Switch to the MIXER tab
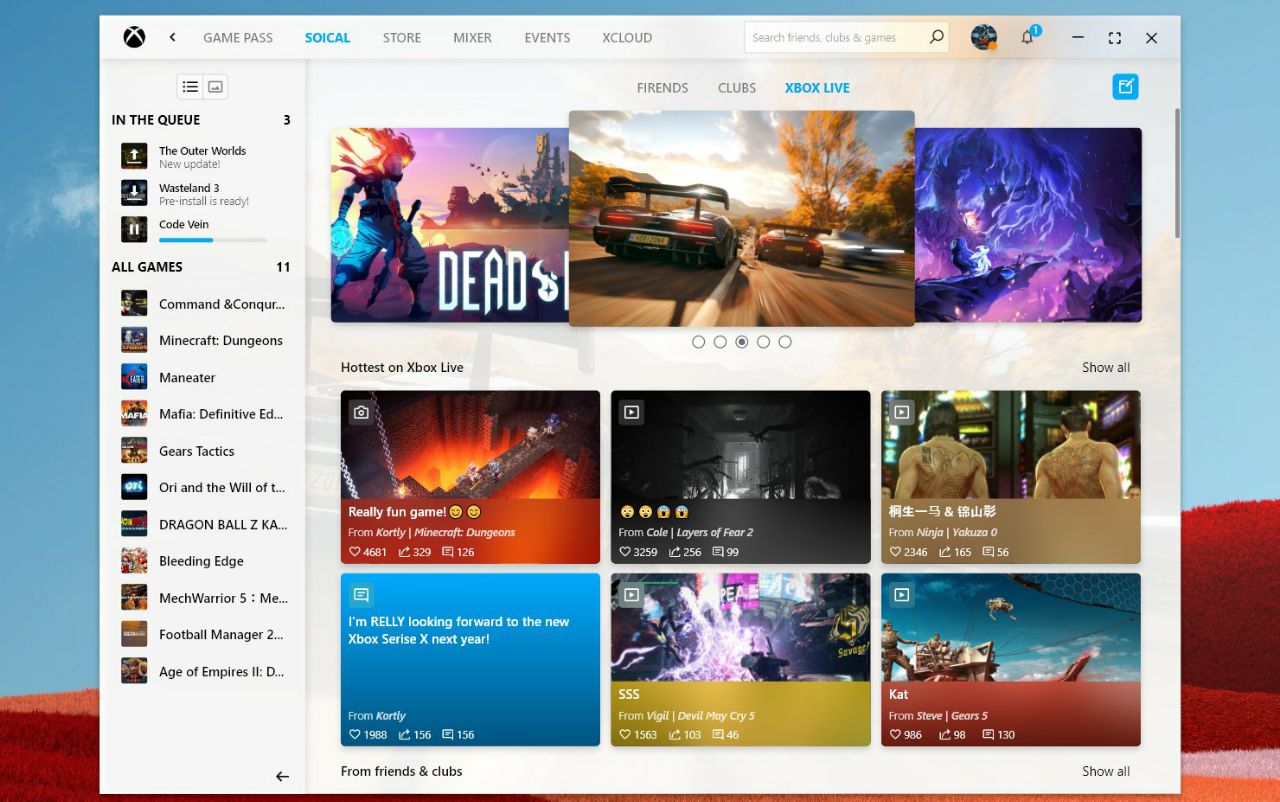Viewport: 1280px width, 802px height. coord(472,38)
